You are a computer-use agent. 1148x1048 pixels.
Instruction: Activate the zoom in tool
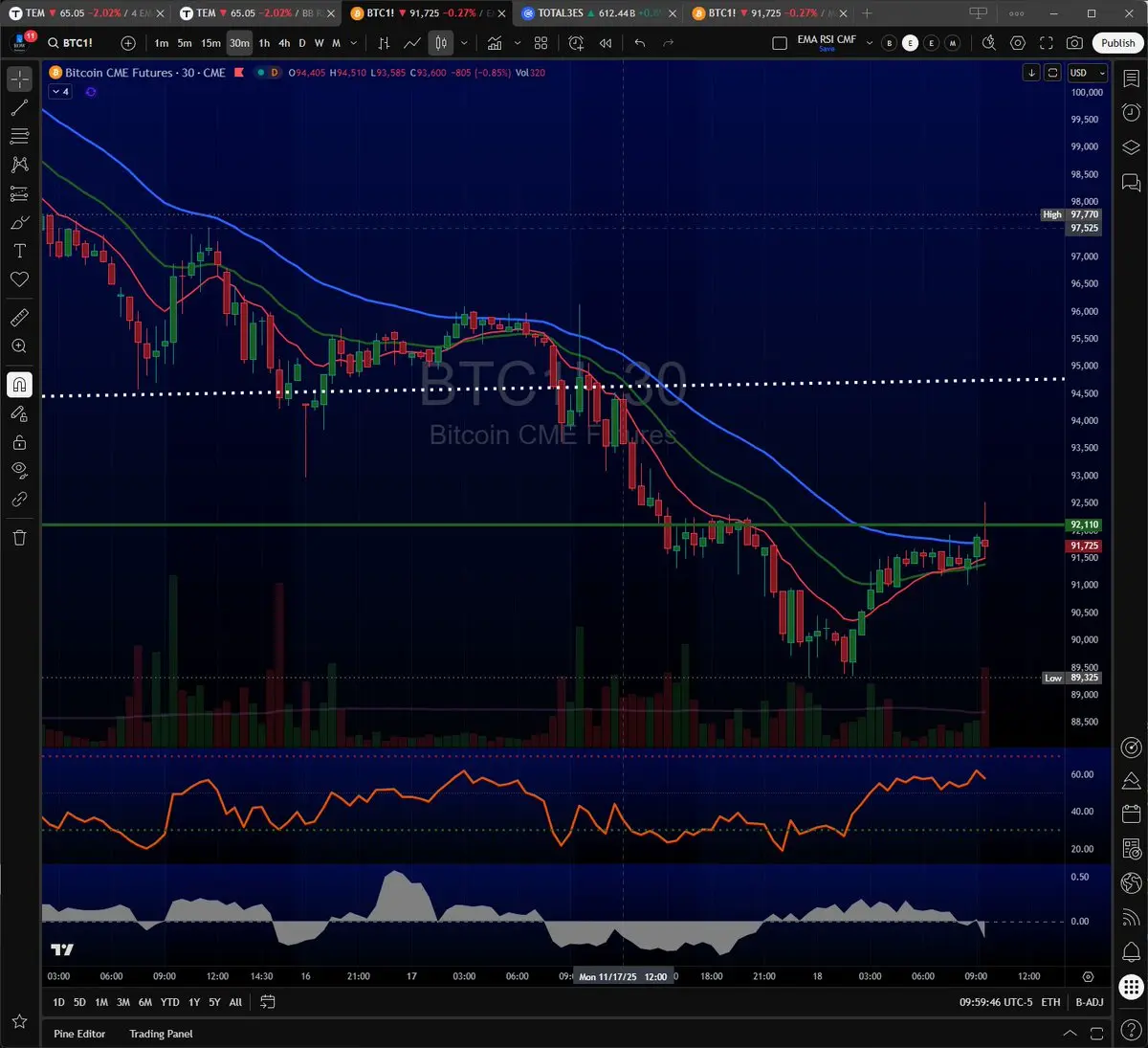pos(19,346)
